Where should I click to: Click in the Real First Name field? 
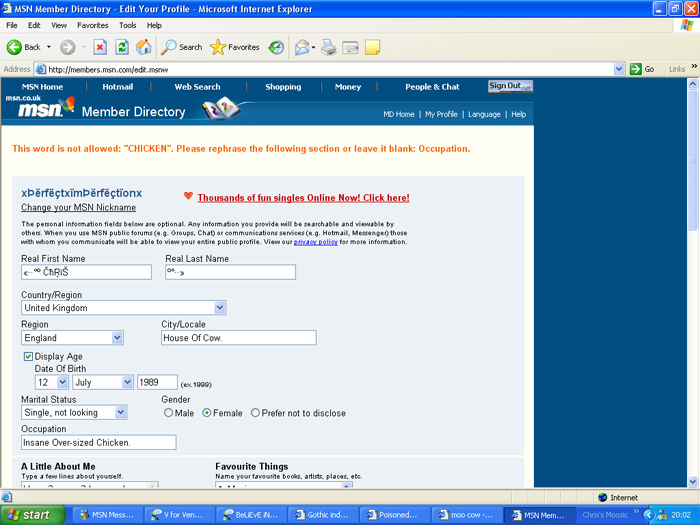[x=86, y=272]
